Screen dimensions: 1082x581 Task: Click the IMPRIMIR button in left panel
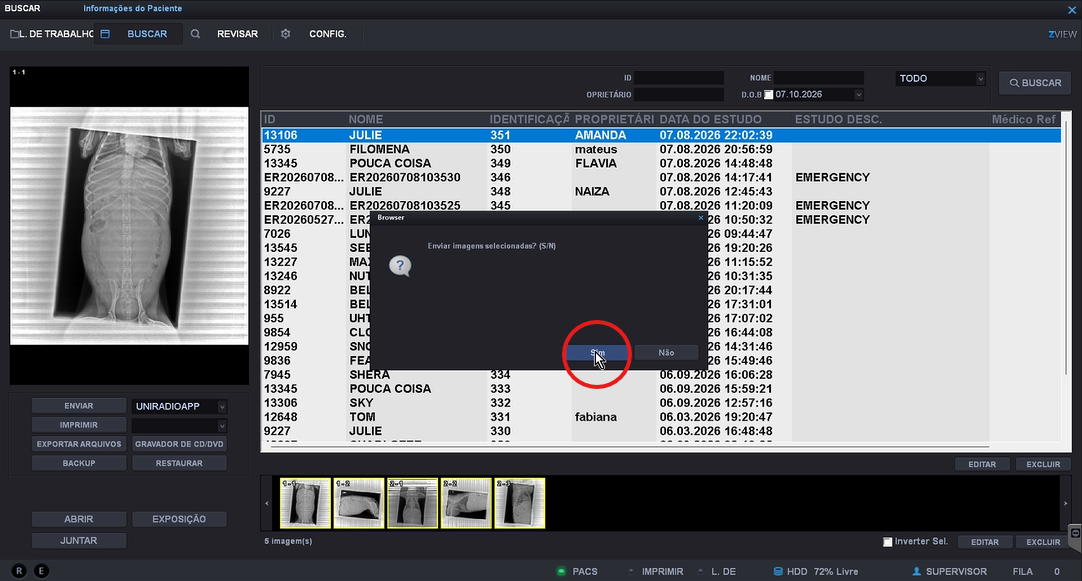[79, 425]
